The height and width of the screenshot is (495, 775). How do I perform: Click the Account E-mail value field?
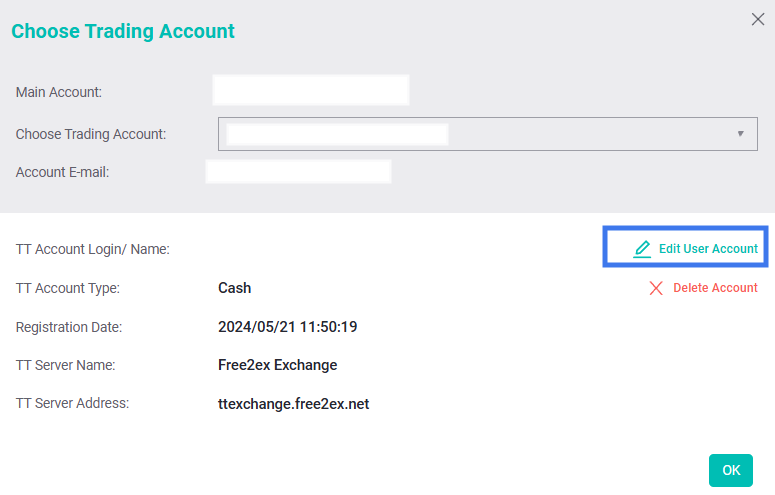[x=298, y=172]
